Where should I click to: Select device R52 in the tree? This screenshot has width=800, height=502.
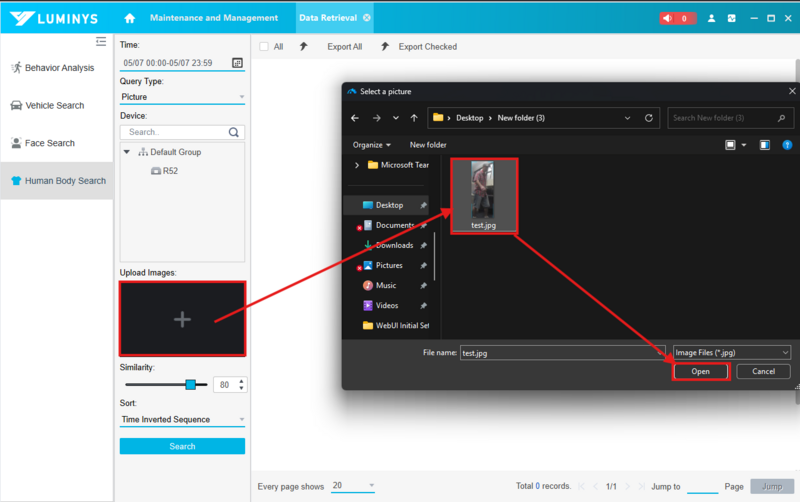pyautogui.click(x=164, y=171)
